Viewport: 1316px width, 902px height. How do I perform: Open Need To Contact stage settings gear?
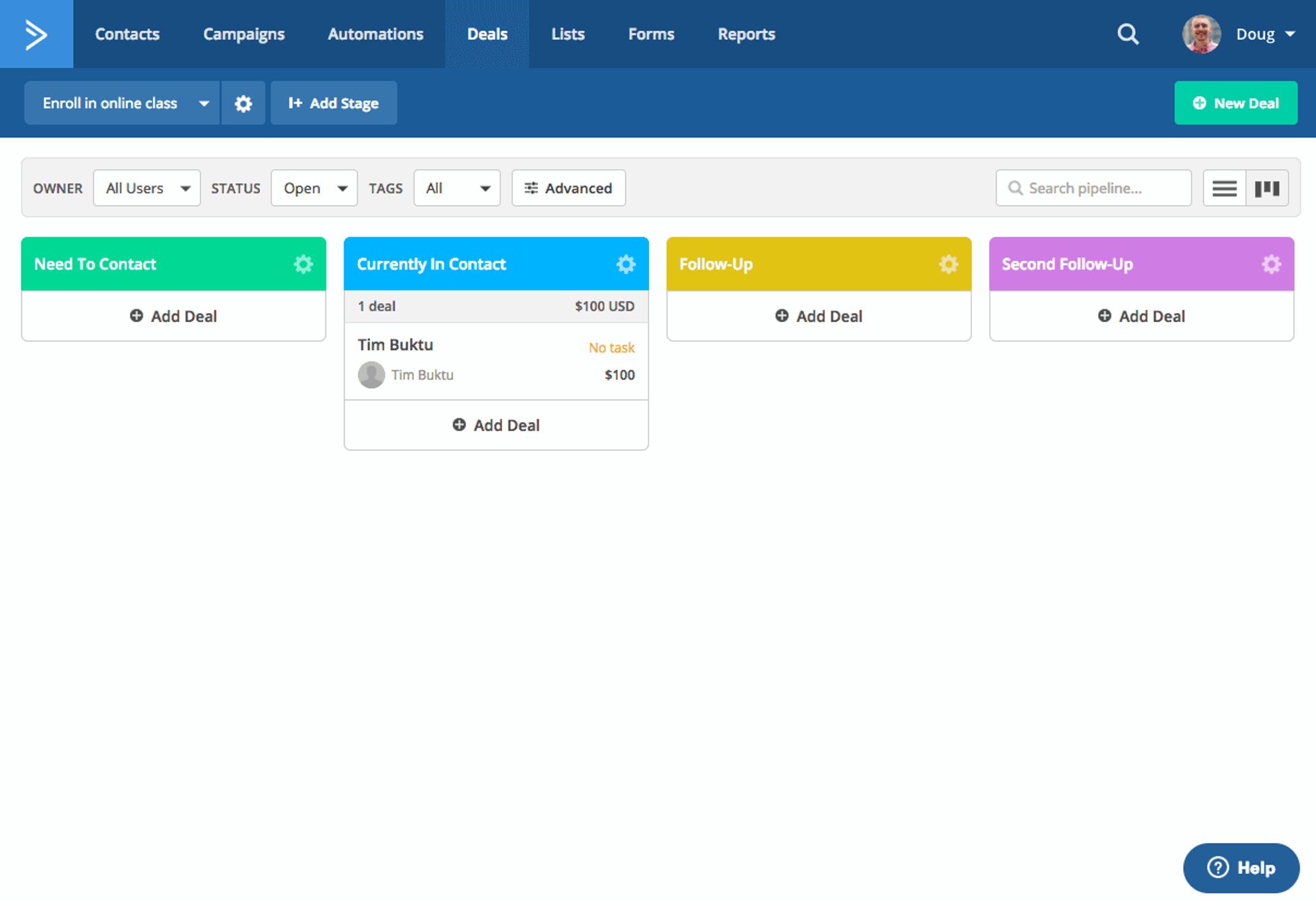tap(303, 264)
